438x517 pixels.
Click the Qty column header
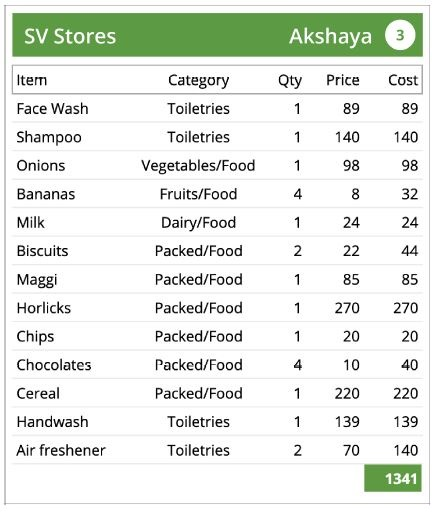point(290,80)
